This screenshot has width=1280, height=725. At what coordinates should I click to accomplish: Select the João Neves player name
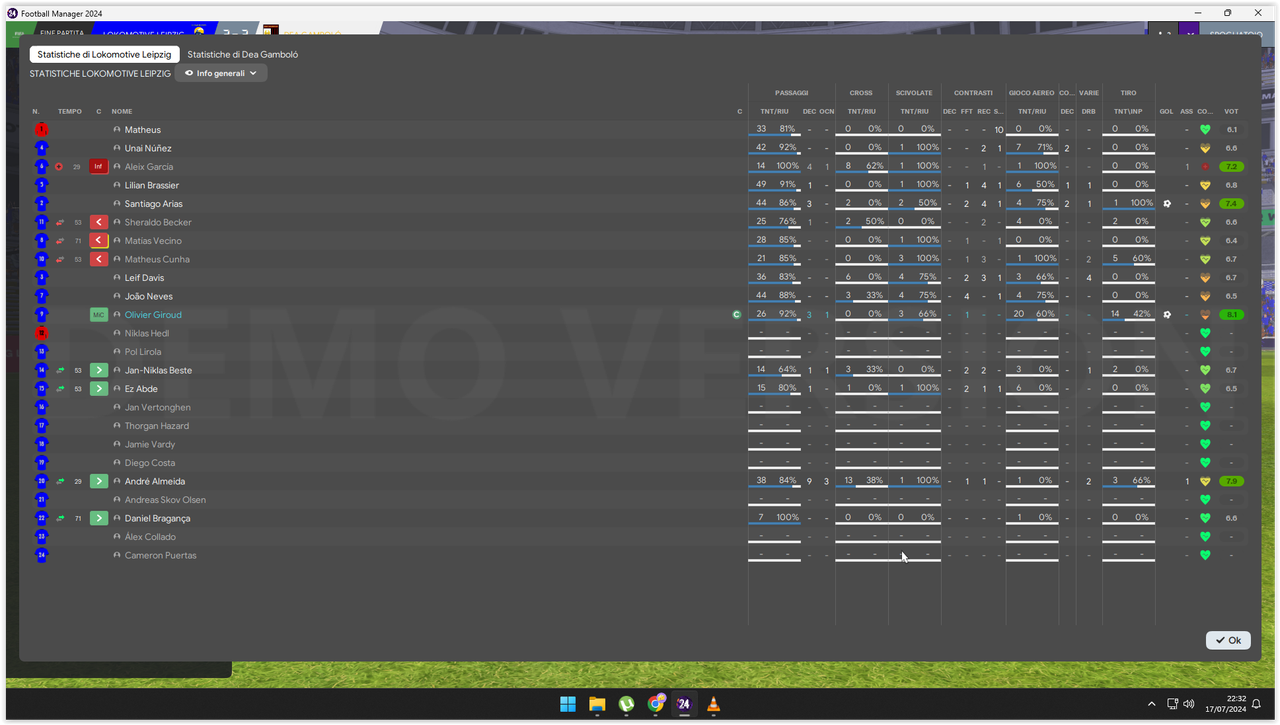click(x=150, y=296)
